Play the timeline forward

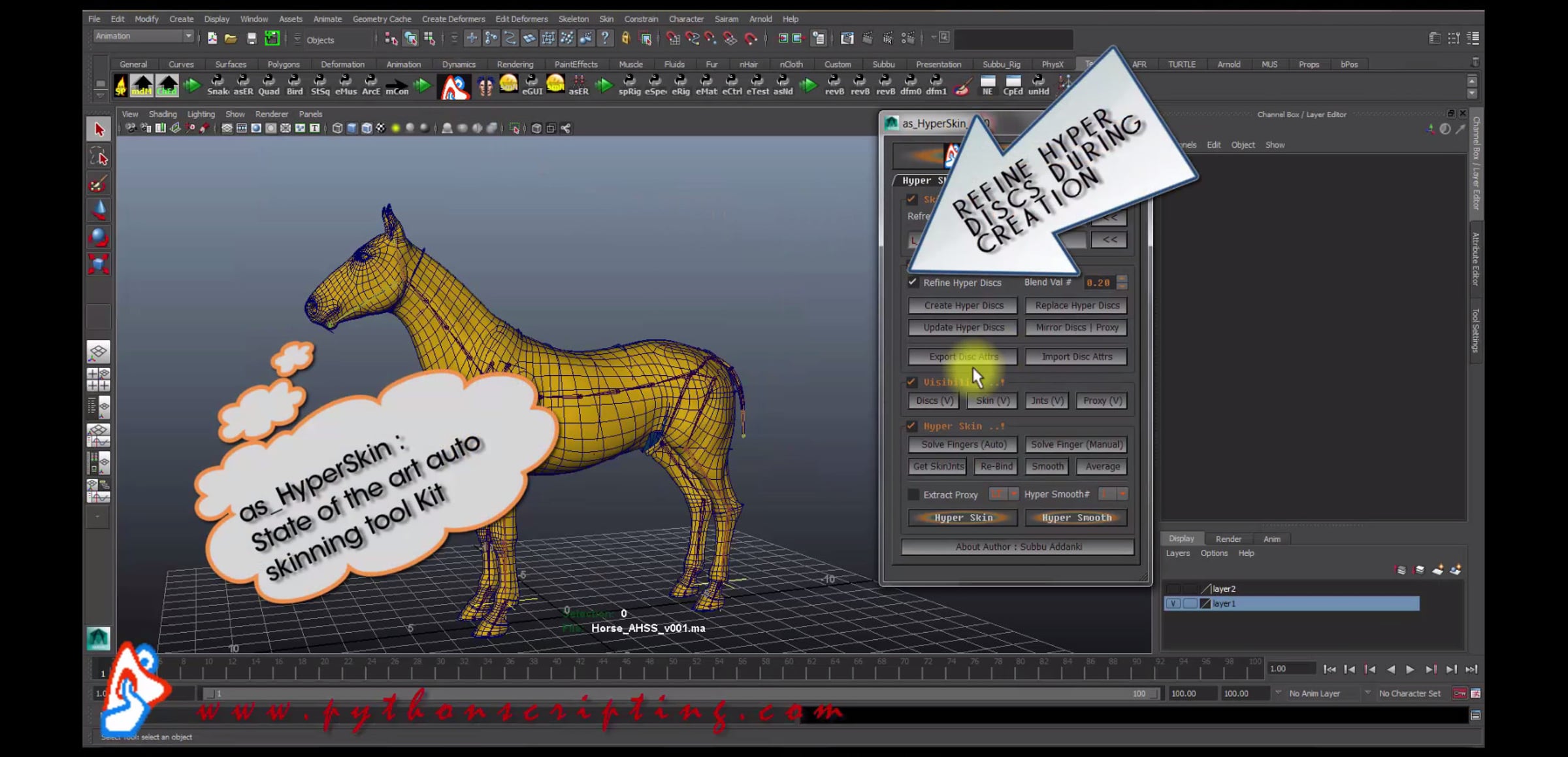click(1410, 669)
